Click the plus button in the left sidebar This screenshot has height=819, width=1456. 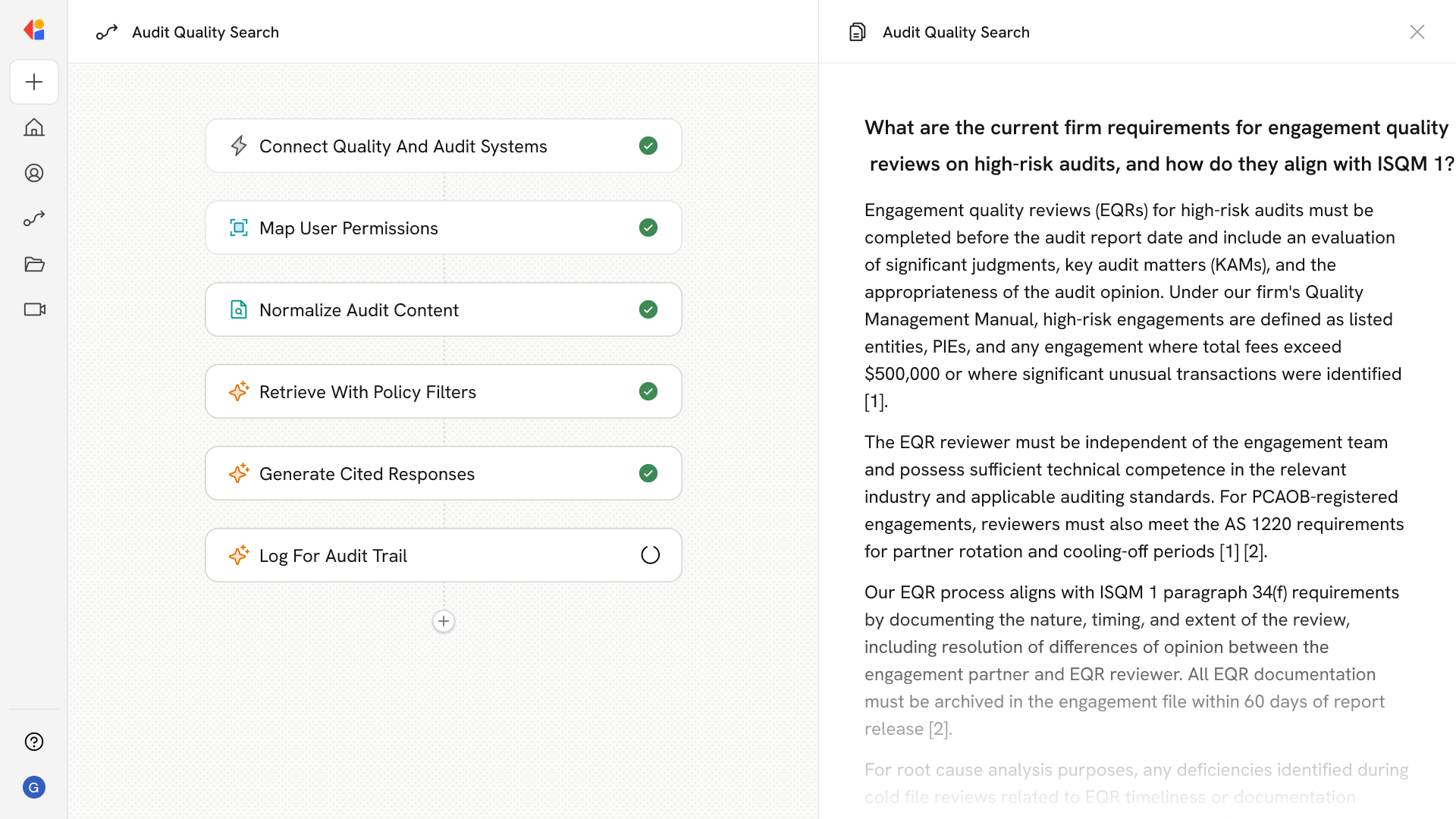(34, 82)
